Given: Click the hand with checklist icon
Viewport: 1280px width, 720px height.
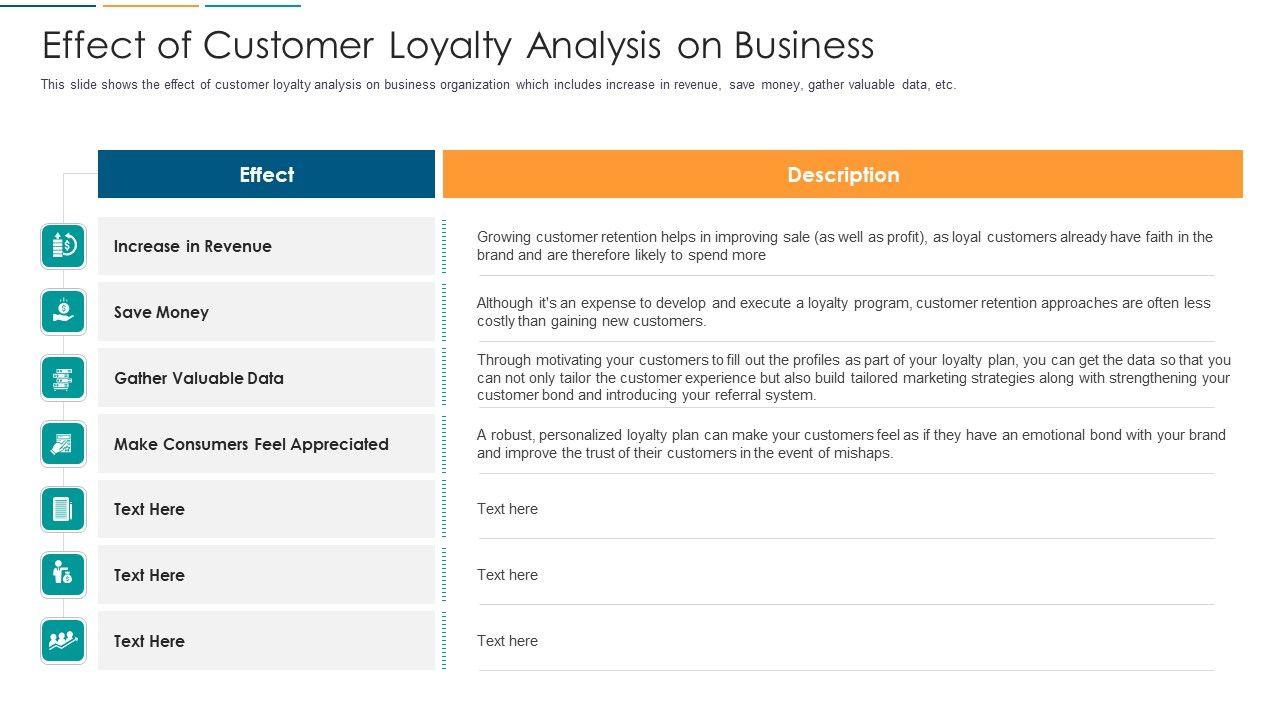Looking at the screenshot, I should [x=63, y=444].
